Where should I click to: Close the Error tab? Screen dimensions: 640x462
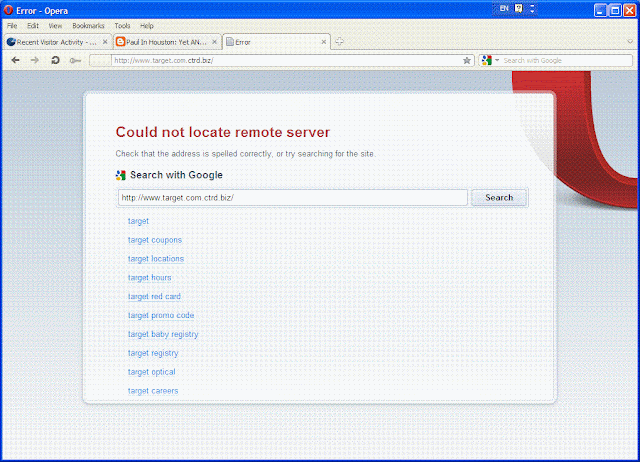point(324,42)
